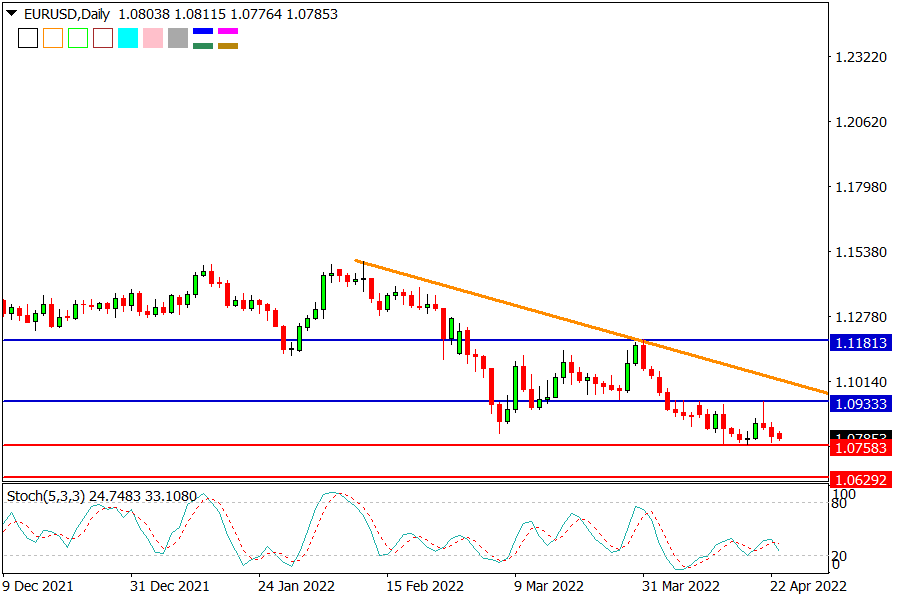The image size is (900, 600).
Task: Click the 9 Dec 2021 date label
Action: click(38, 586)
